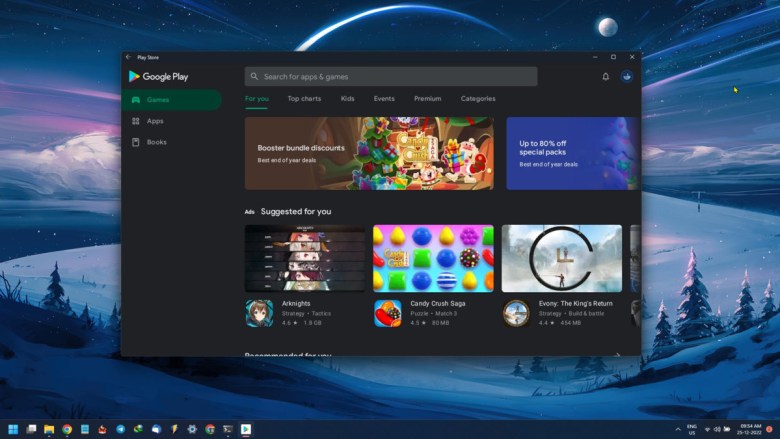This screenshot has height=439, width=780.
Task: Click the search for apps & games field
Action: coord(391,77)
